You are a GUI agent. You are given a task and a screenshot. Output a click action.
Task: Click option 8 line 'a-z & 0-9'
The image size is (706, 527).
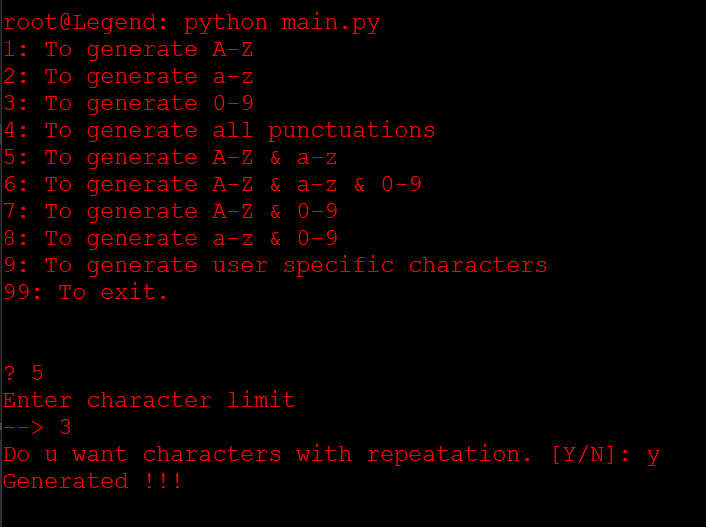[170, 238]
